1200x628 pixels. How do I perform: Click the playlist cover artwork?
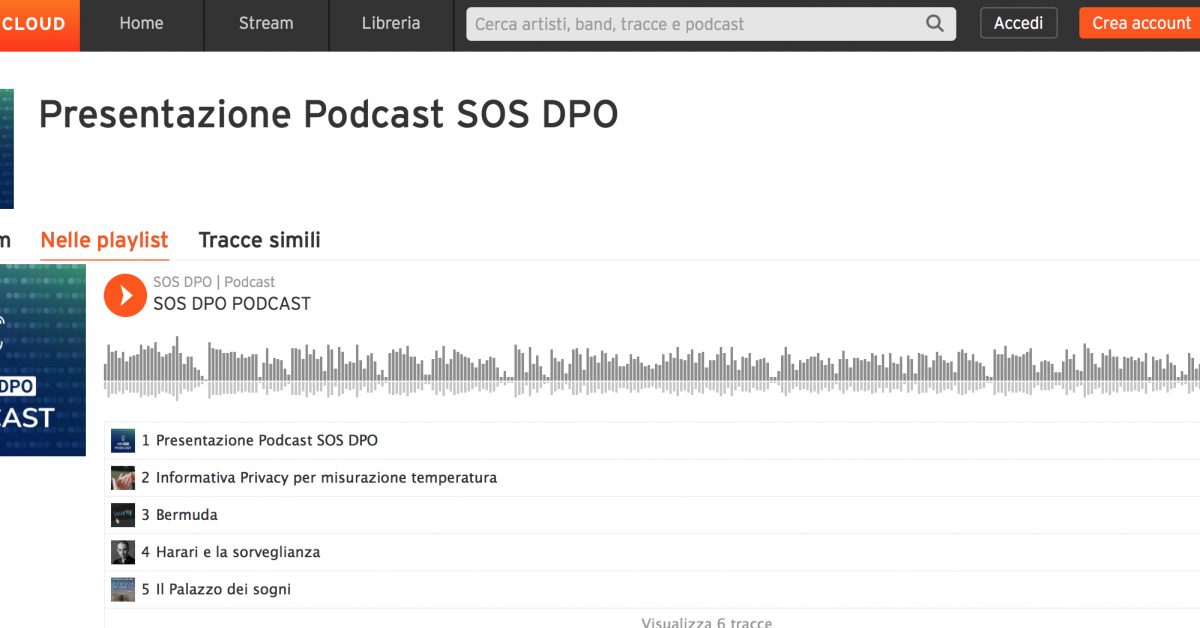point(43,360)
